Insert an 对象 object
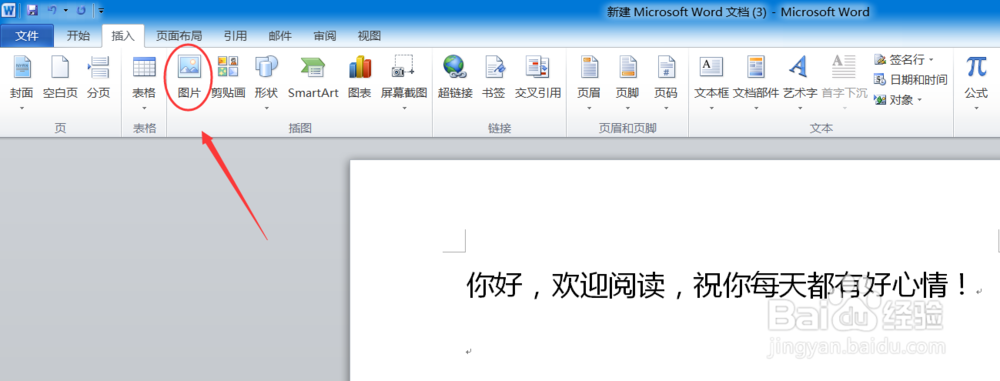The image size is (1000, 381). point(893,100)
